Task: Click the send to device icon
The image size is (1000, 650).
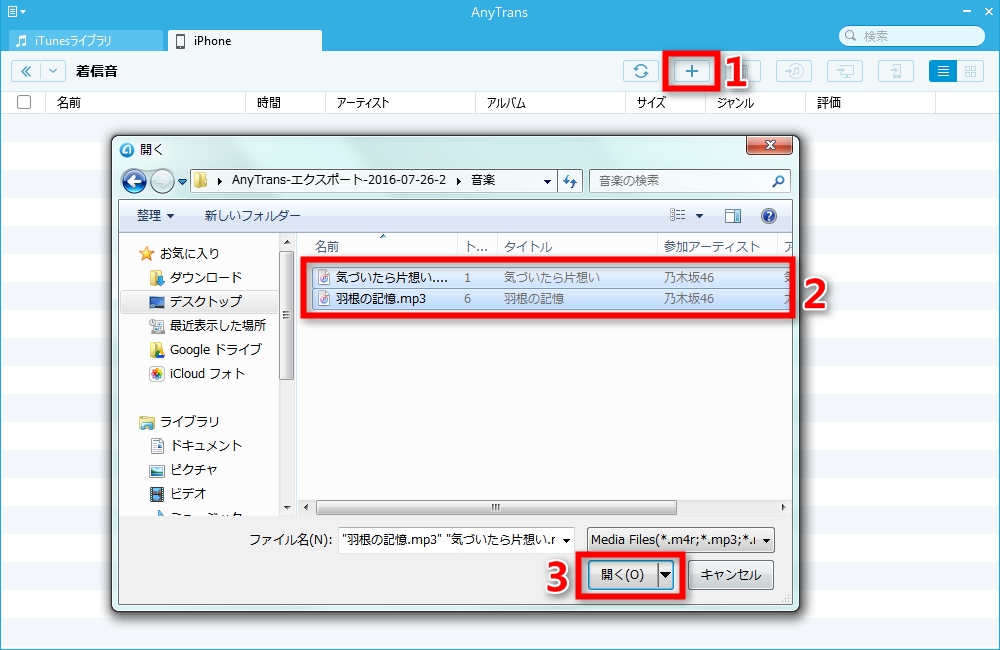Action: pos(895,71)
